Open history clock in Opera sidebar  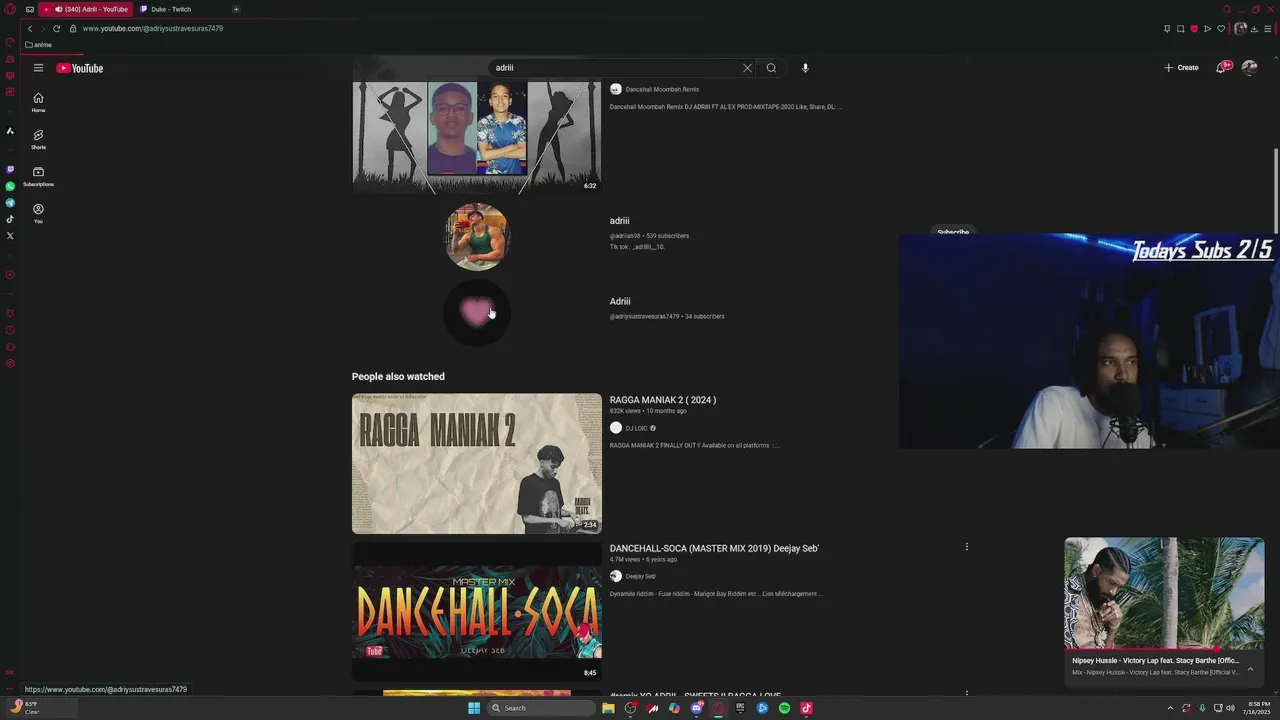click(x=10, y=330)
